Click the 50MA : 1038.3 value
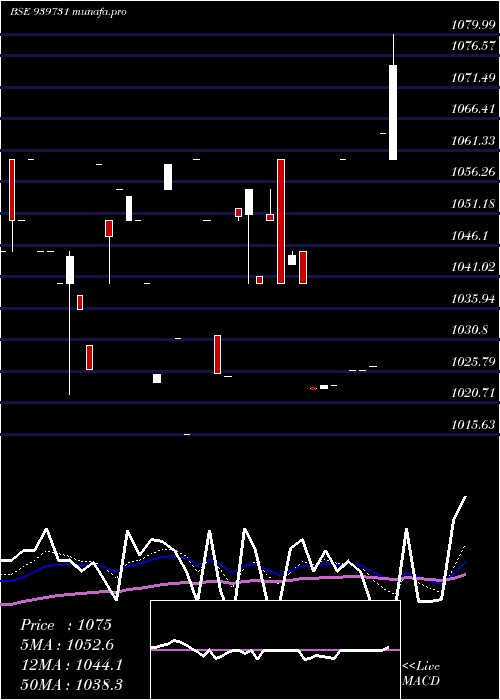The image size is (500, 700). (72, 684)
